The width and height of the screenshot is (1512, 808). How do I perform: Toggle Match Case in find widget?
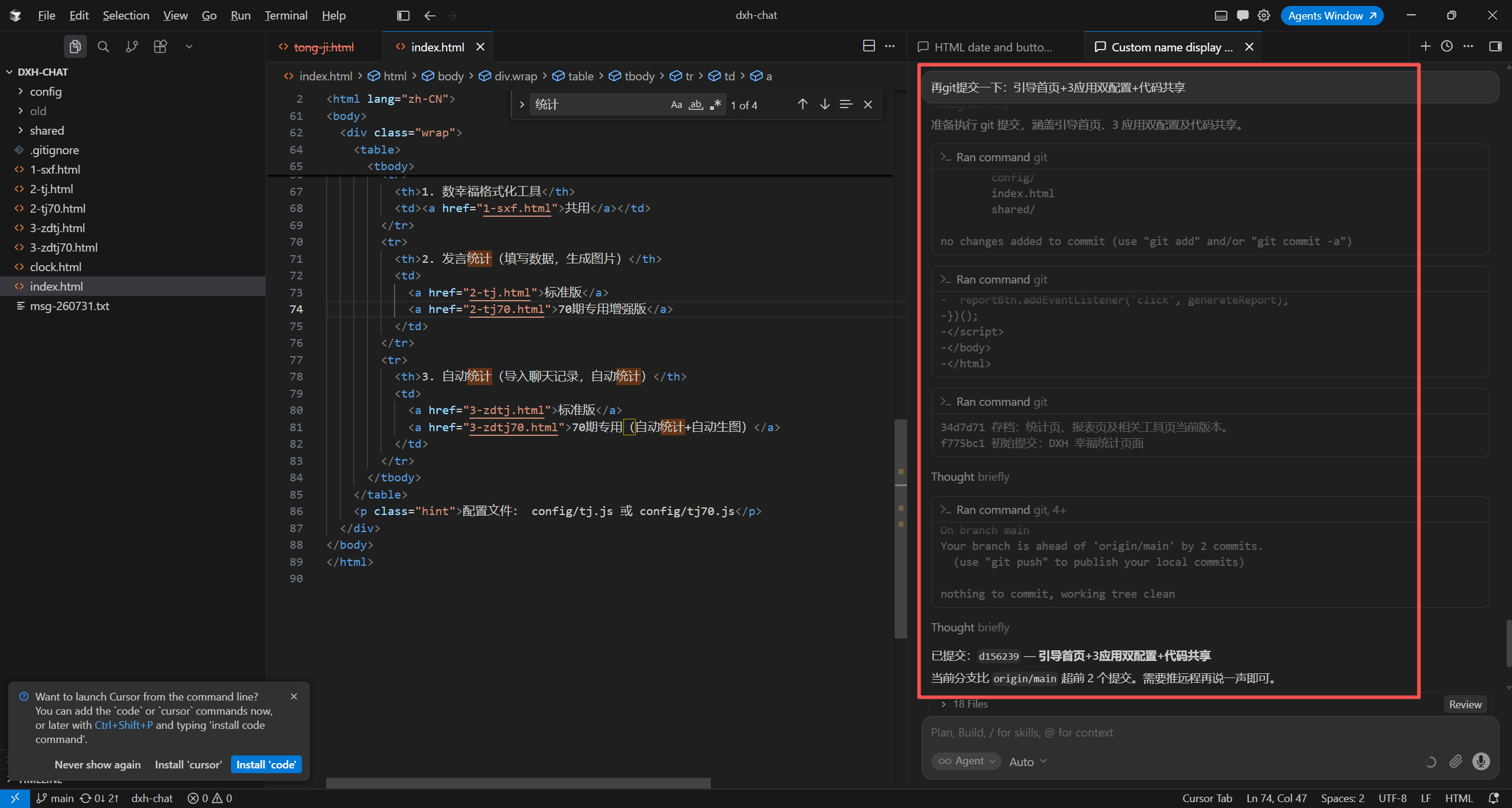click(x=676, y=105)
